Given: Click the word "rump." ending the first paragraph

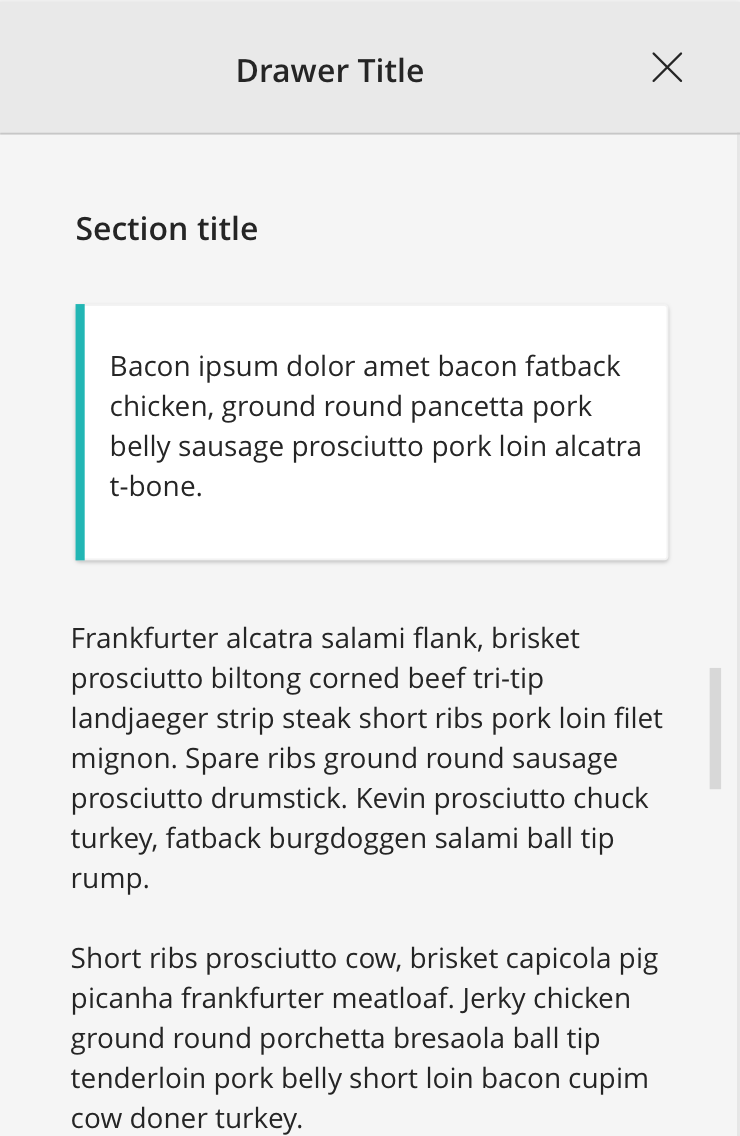Looking at the screenshot, I should [x=110, y=878].
